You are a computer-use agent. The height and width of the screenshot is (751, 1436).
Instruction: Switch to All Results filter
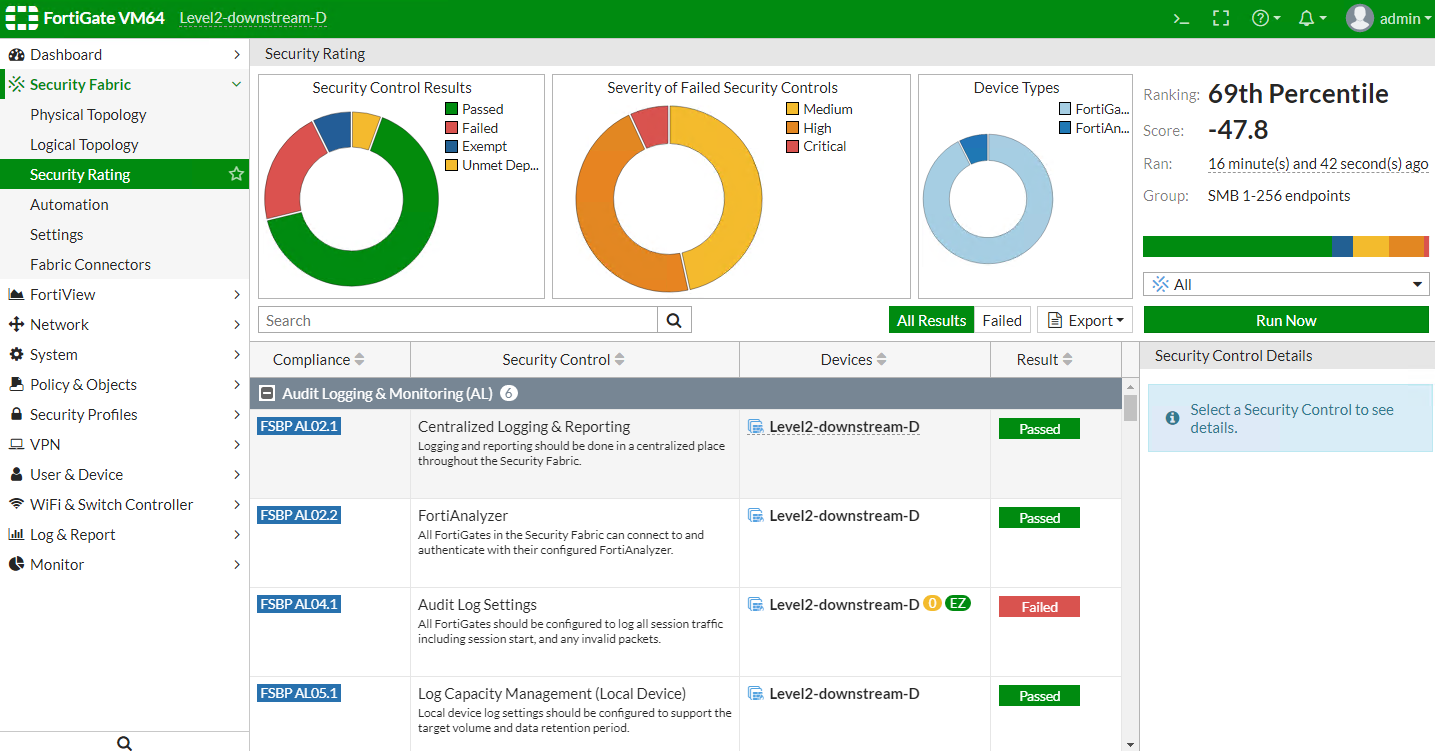[931, 320]
